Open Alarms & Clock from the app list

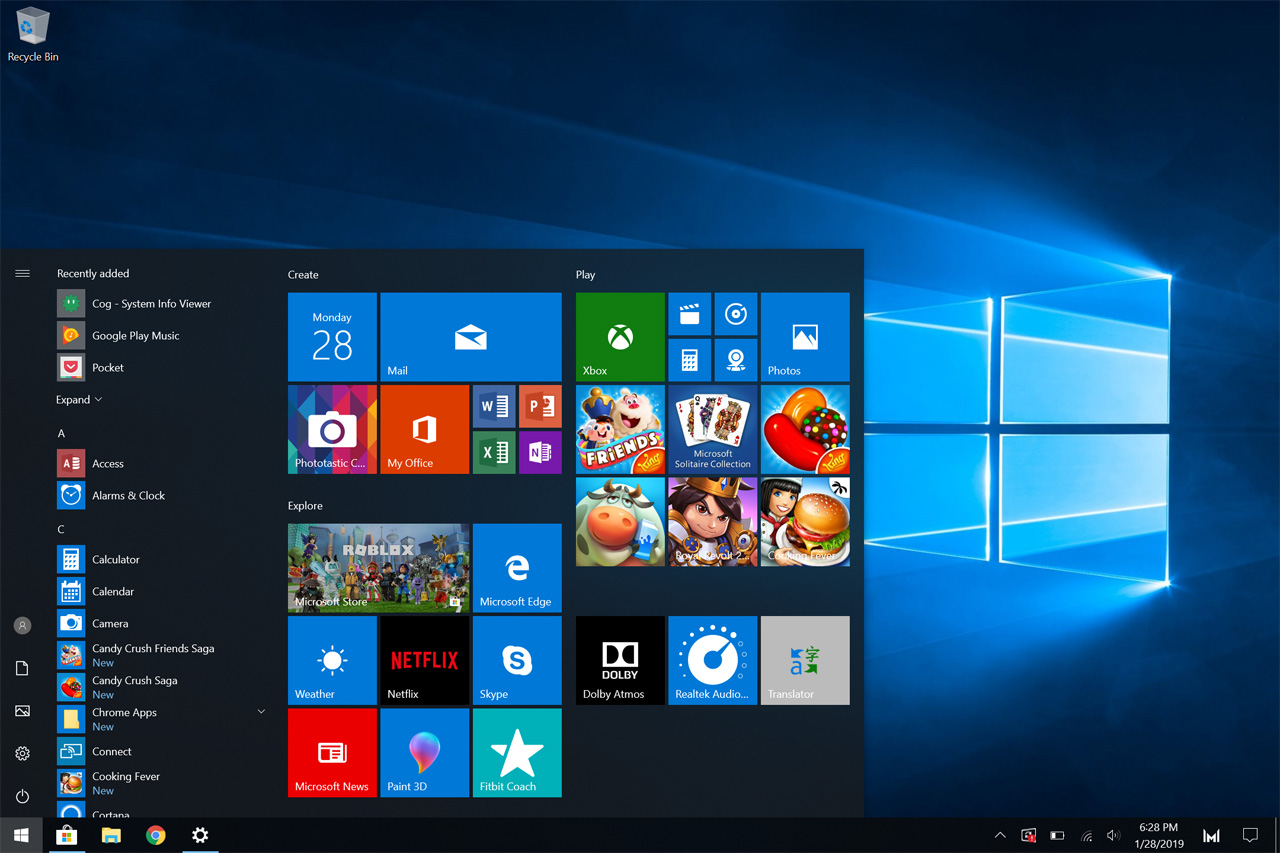pos(128,495)
